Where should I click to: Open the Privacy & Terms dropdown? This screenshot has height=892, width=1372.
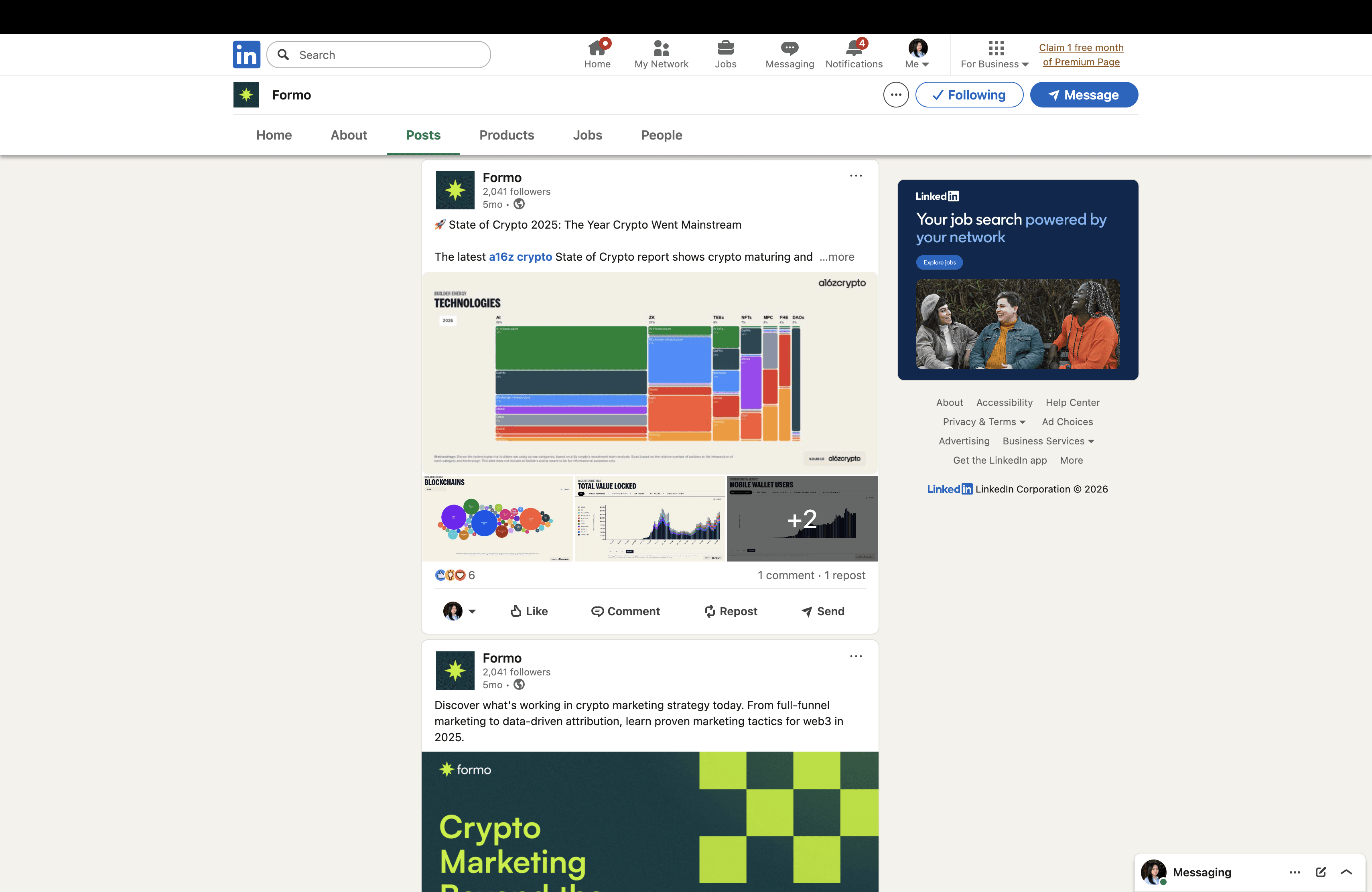click(983, 421)
